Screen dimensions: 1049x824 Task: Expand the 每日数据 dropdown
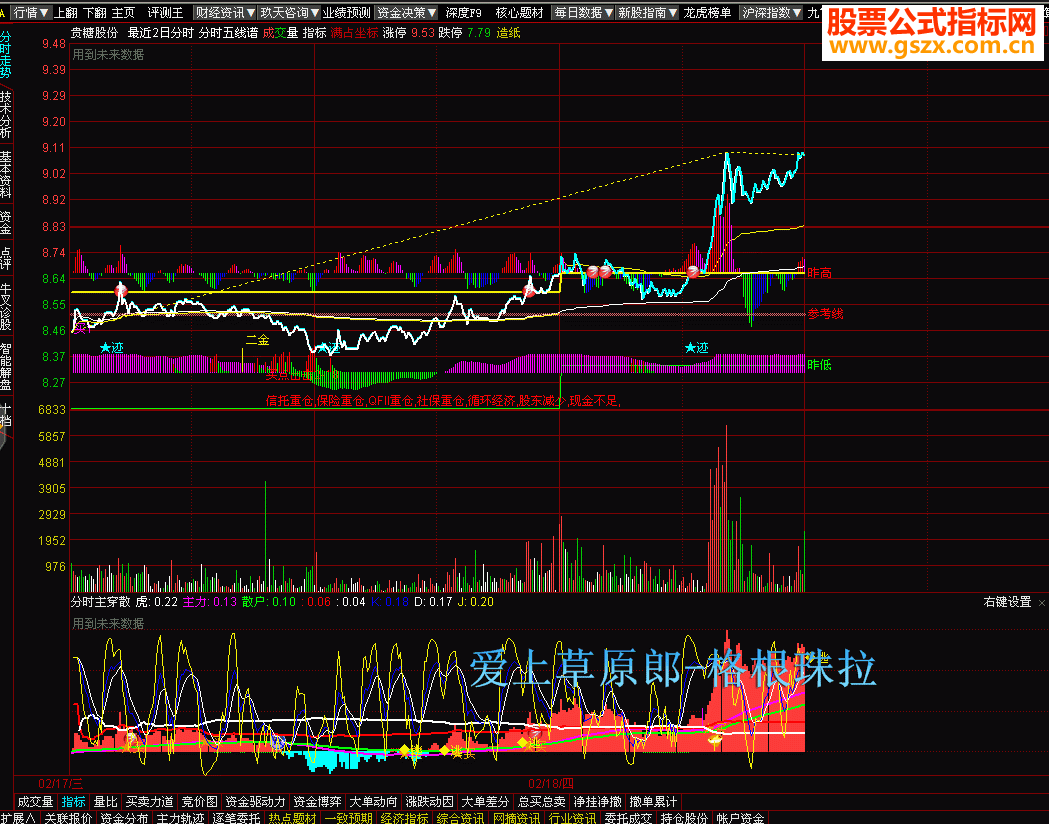[x=583, y=13]
